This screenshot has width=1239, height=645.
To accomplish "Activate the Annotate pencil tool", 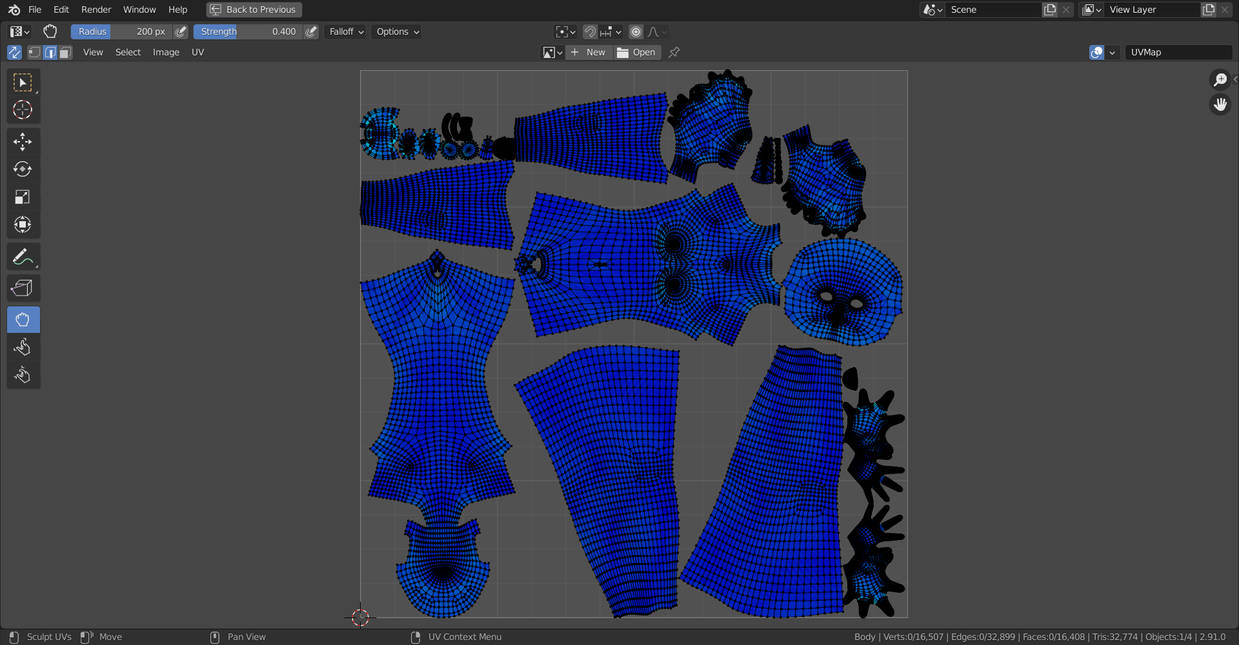I will (x=23, y=258).
